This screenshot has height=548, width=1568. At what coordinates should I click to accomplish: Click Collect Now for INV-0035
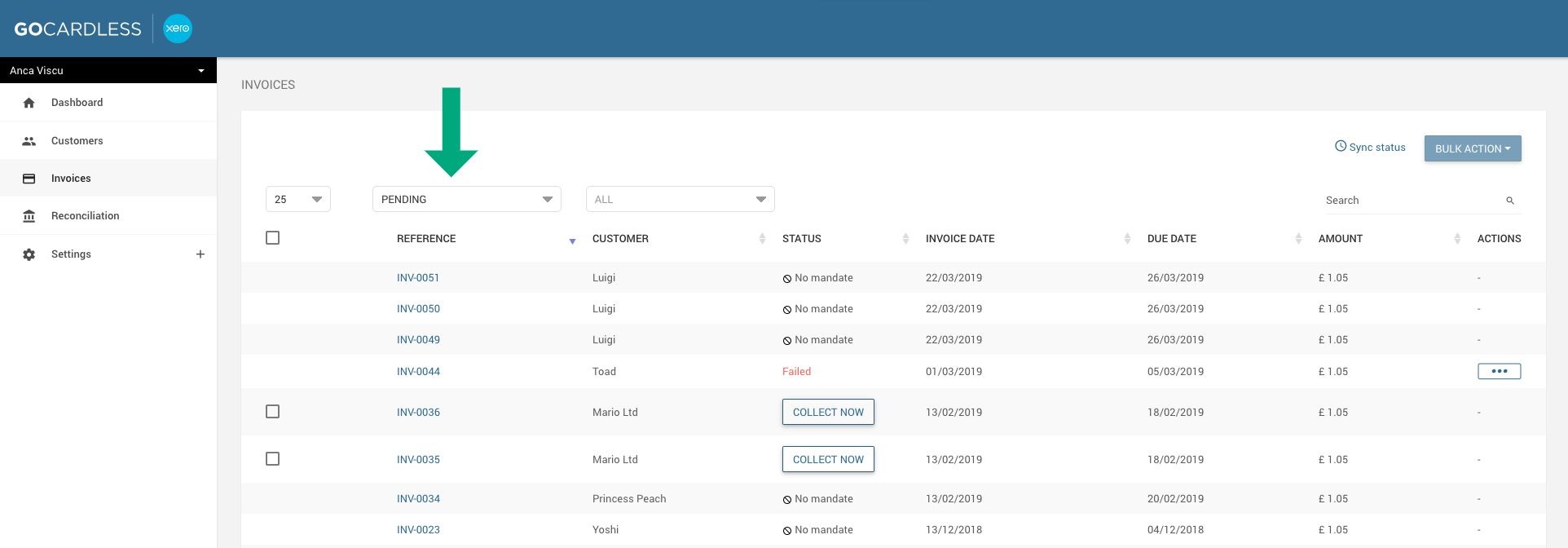[x=828, y=459]
